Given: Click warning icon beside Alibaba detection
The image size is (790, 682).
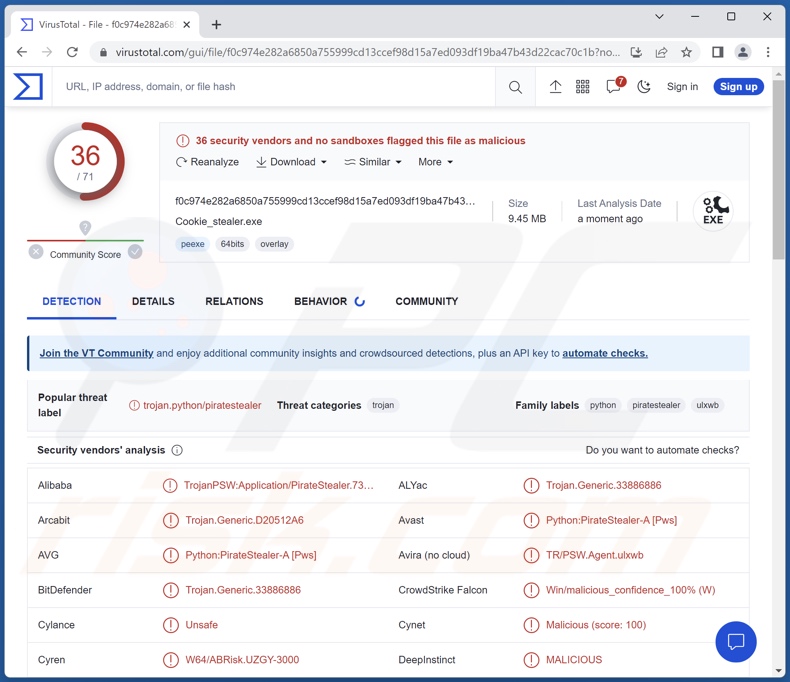Looking at the screenshot, I should point(170,486).
